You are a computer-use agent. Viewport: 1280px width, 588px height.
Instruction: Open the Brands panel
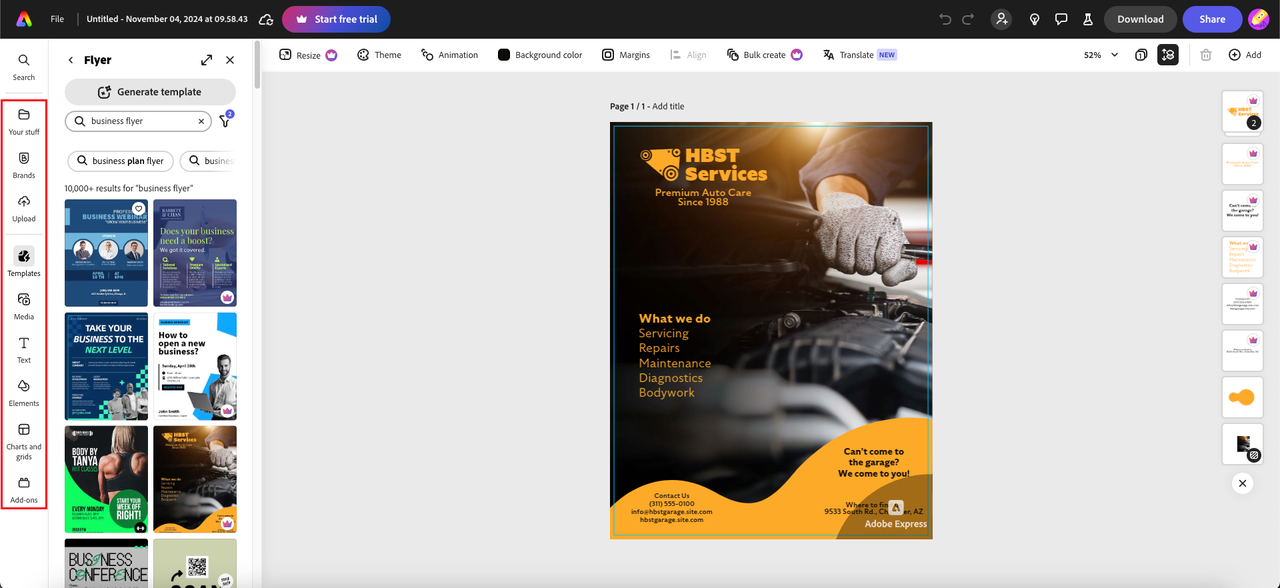(24, 165)
